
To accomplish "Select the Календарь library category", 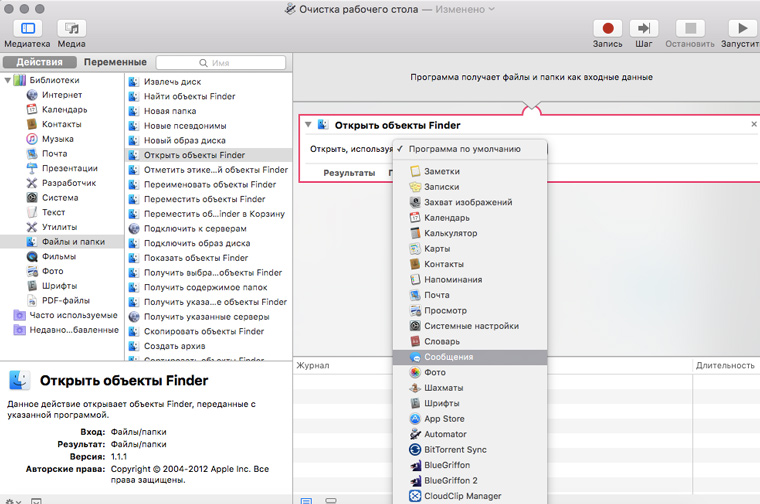I will tap(64, 110).
